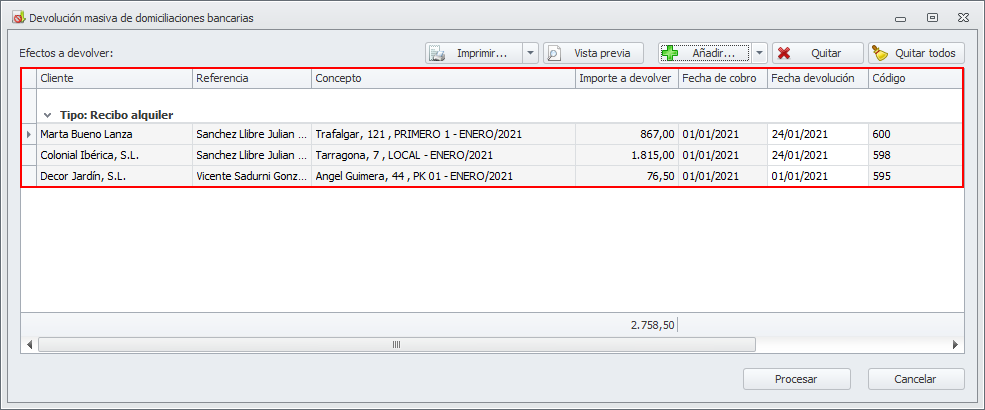Open the Añadir dropdown arrow
This screenshot has width=985, height=410.
click(x=759, y=53)
